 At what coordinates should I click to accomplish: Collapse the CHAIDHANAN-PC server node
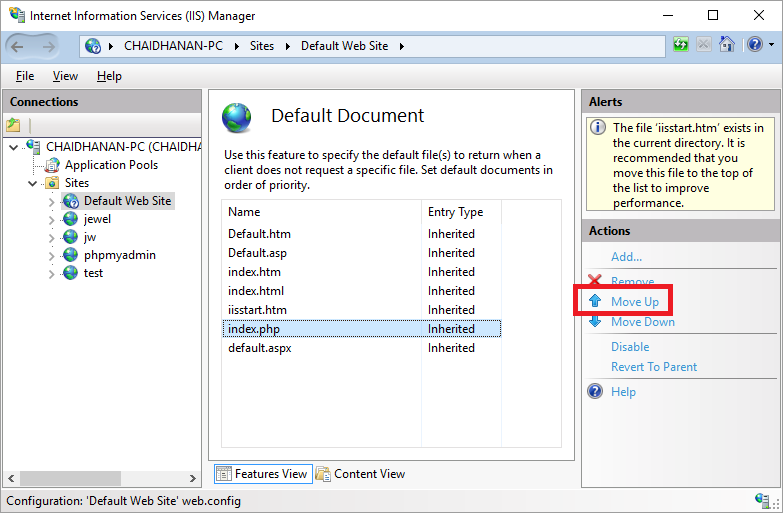pos(14,147)
